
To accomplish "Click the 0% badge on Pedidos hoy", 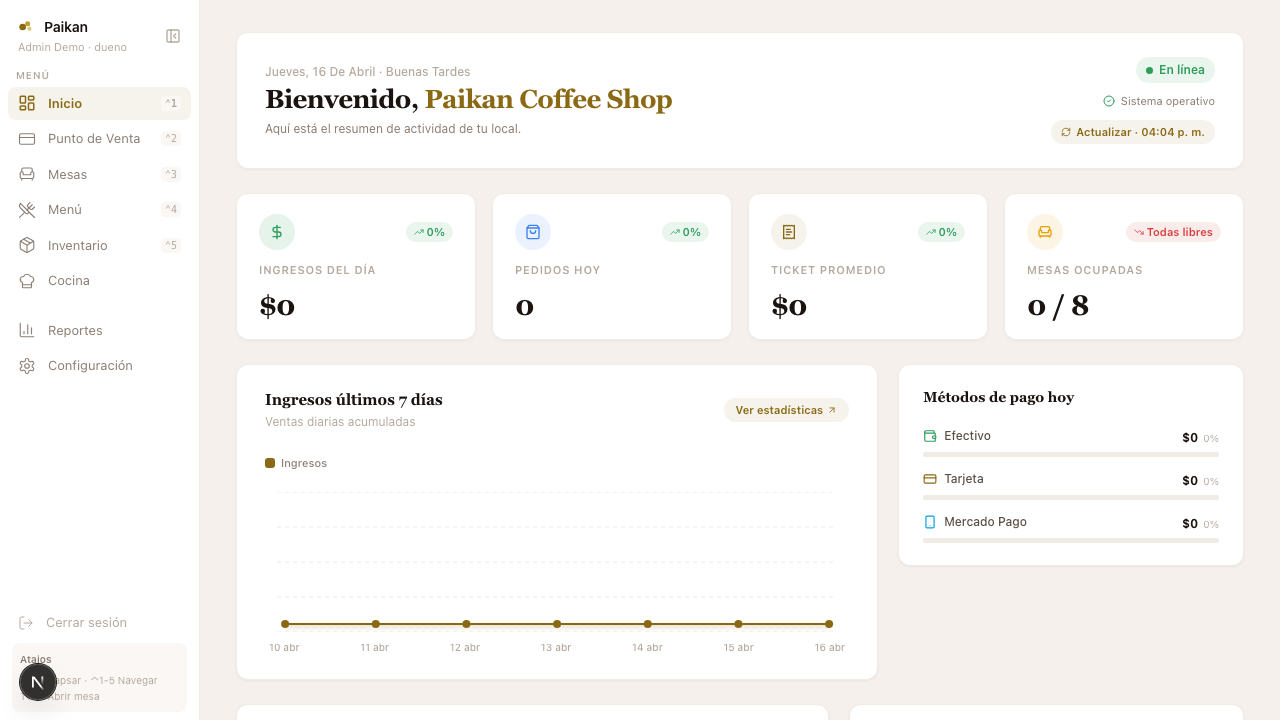I will [685, 232].
